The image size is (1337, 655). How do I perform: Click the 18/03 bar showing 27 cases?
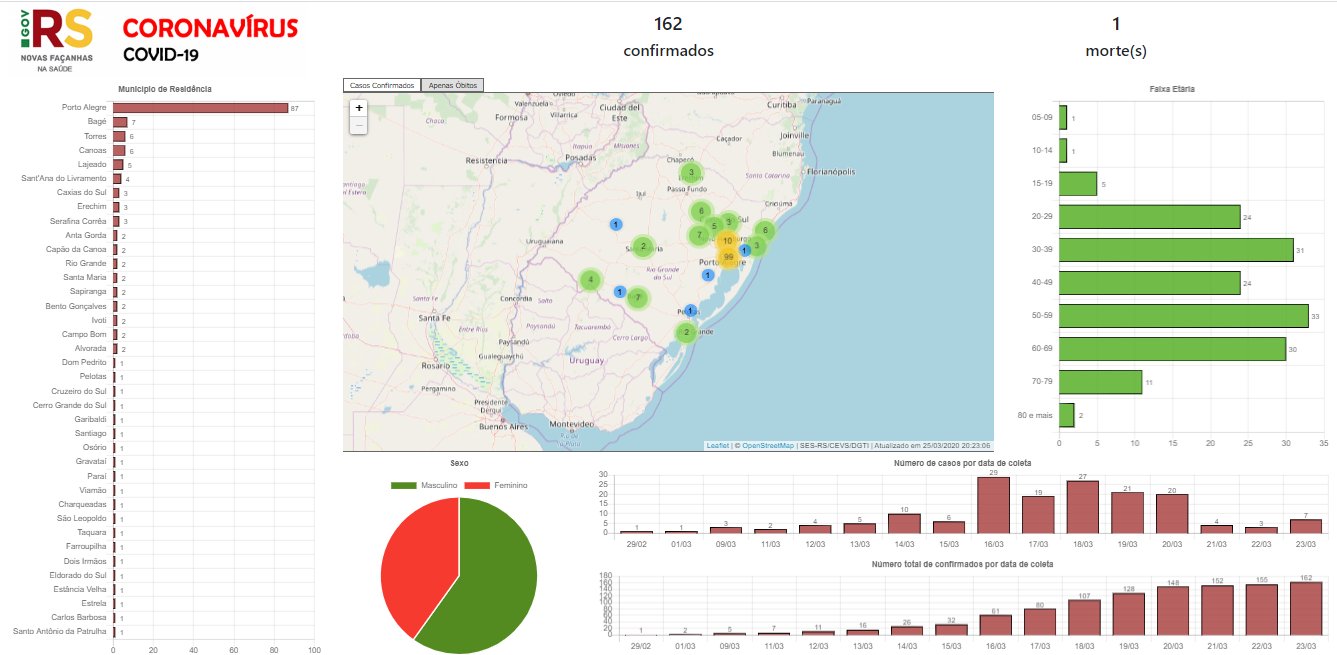(1082, 507)
